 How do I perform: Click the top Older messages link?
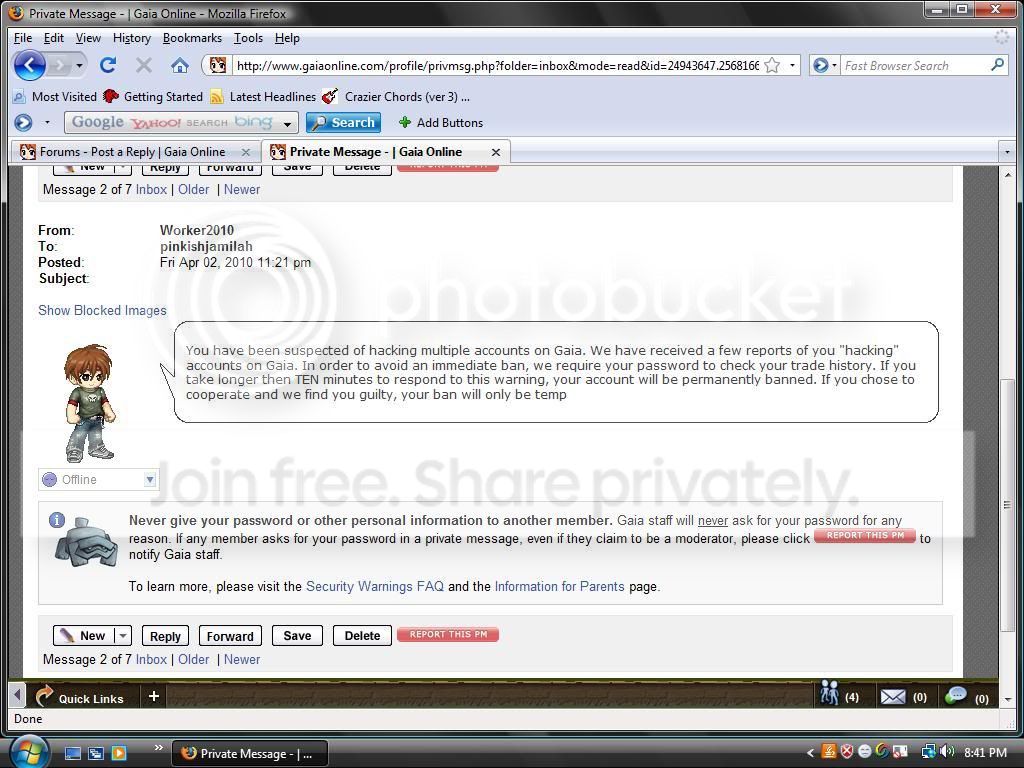click(x=194, y=189)
